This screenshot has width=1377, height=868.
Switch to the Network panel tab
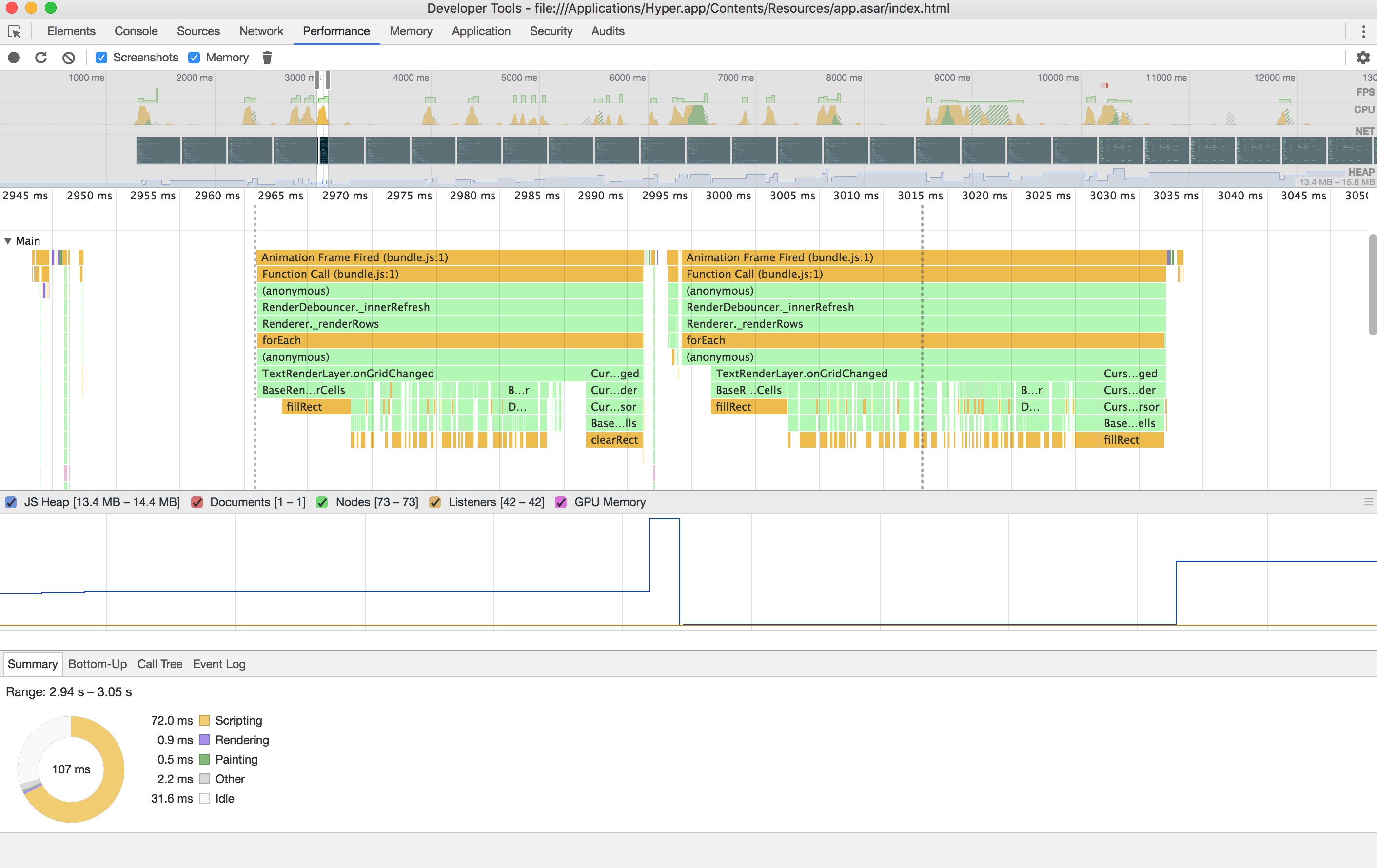[x=261, y=31]
